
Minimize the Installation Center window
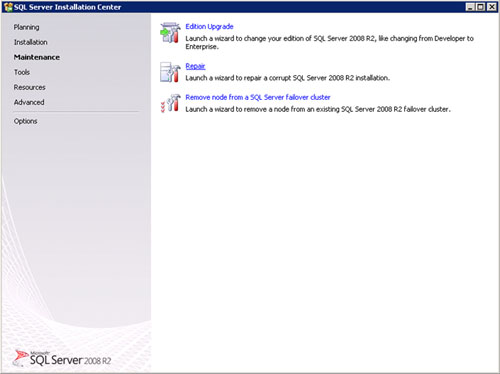(470, 7)
